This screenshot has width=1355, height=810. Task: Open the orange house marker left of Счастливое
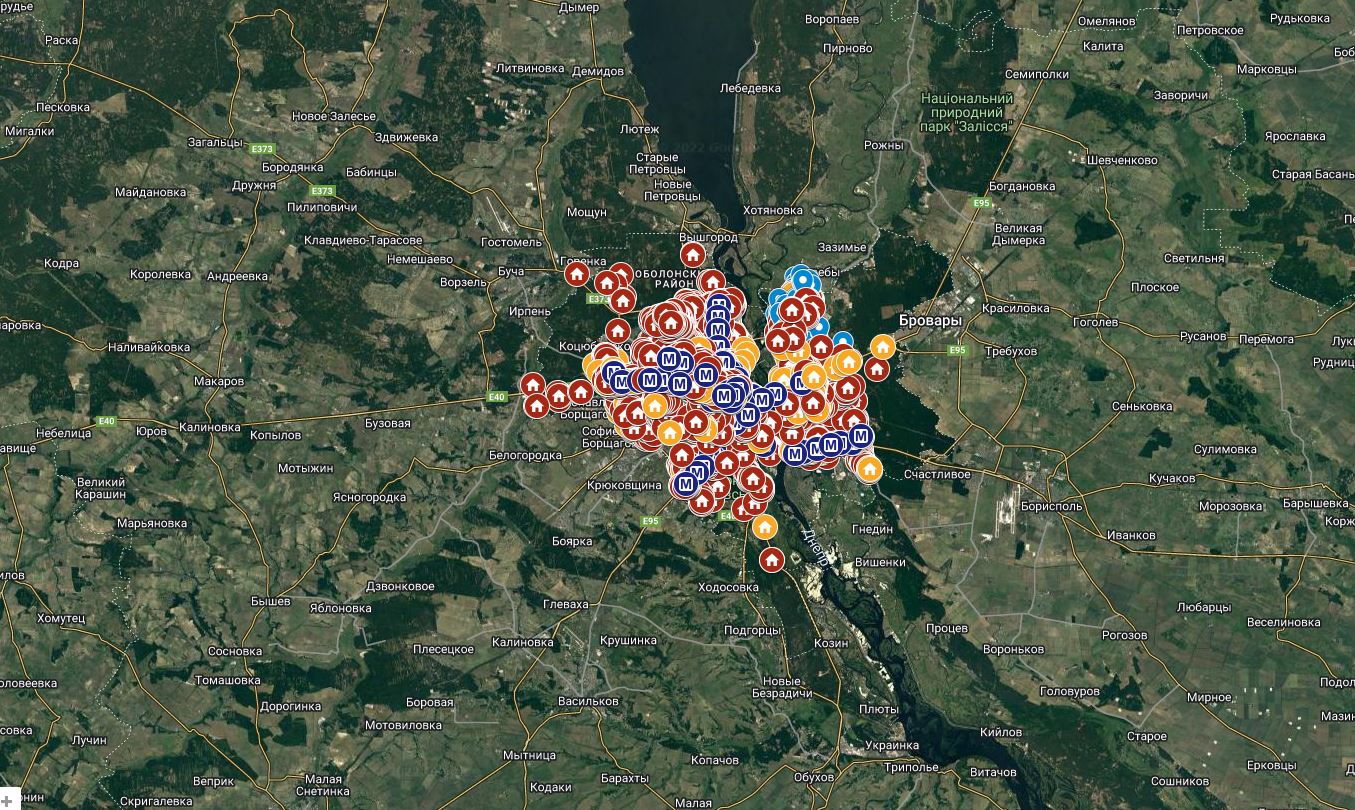click(x=869, y=467)
